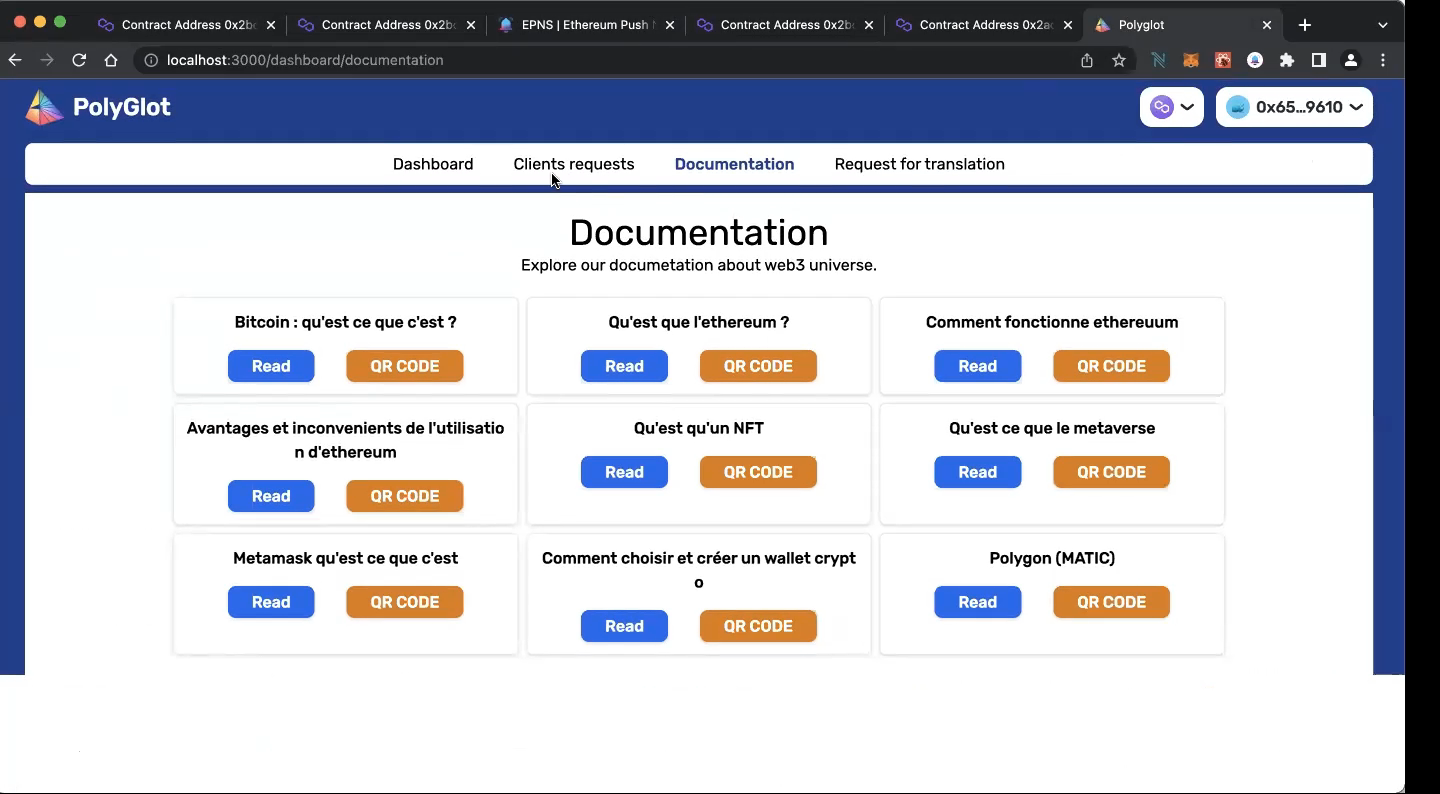This screenshot has height=794, width=1440.
Task: Read the Bitcoin article
Action: (271, 366)
